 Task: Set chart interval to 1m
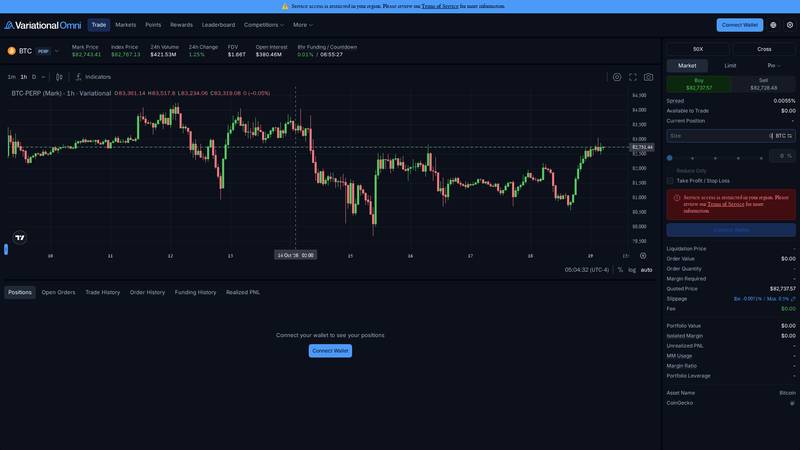pyautogui.click(x=11, y=77)
